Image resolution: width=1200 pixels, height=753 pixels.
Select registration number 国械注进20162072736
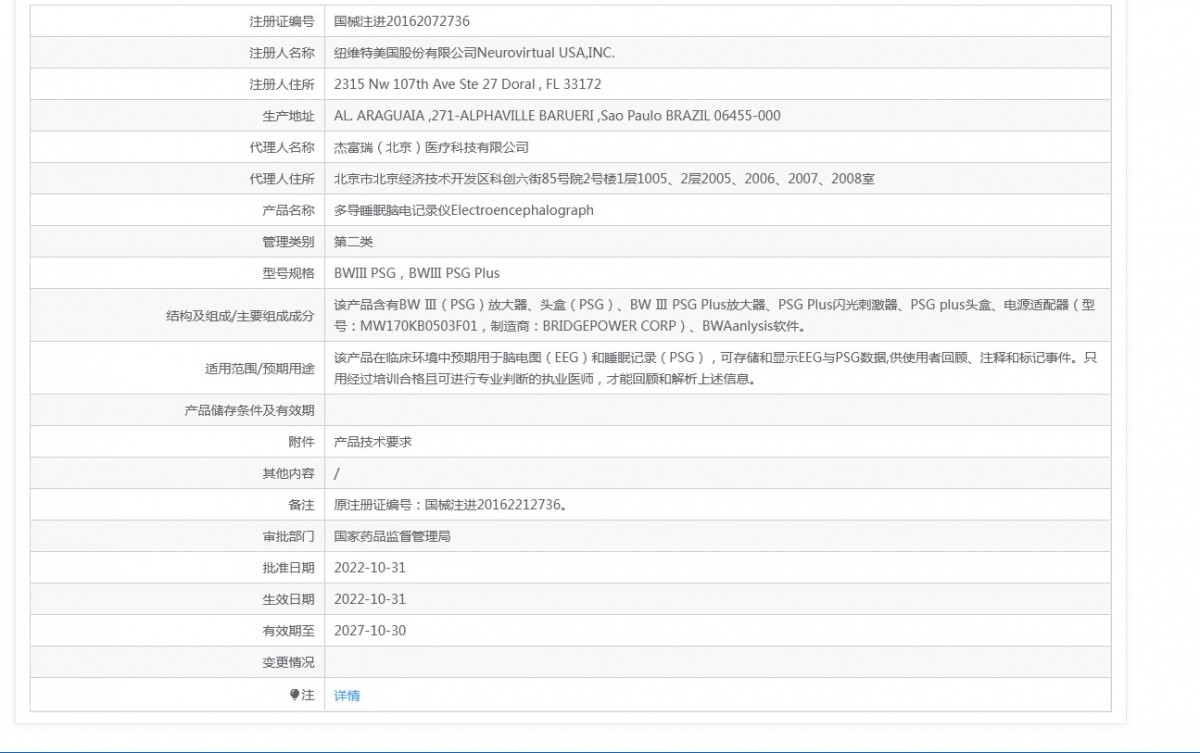(x=402, y=21)
